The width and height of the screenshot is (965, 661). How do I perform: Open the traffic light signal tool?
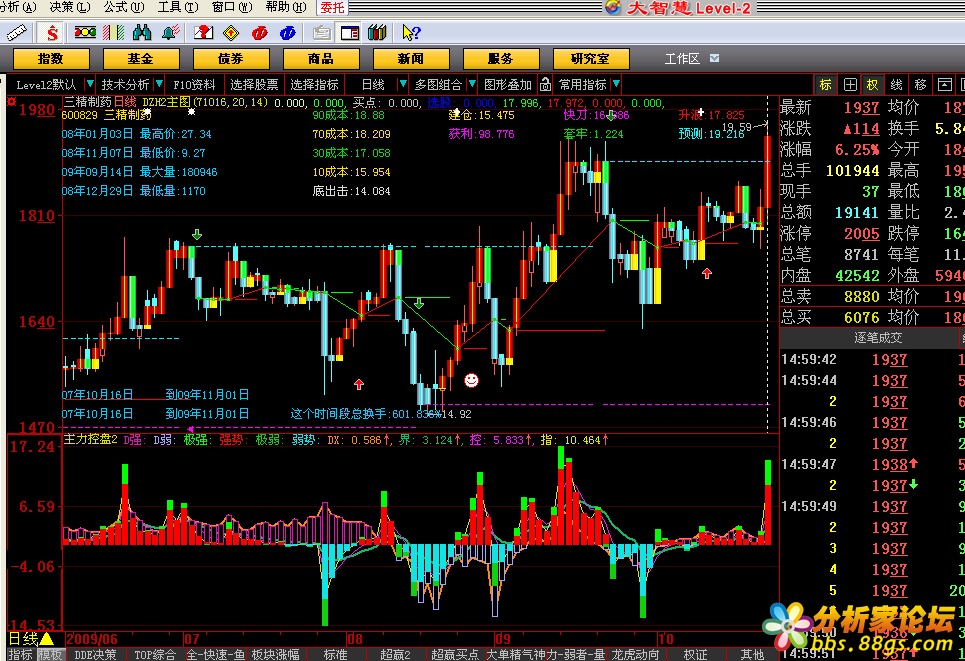tap(85, 32)
